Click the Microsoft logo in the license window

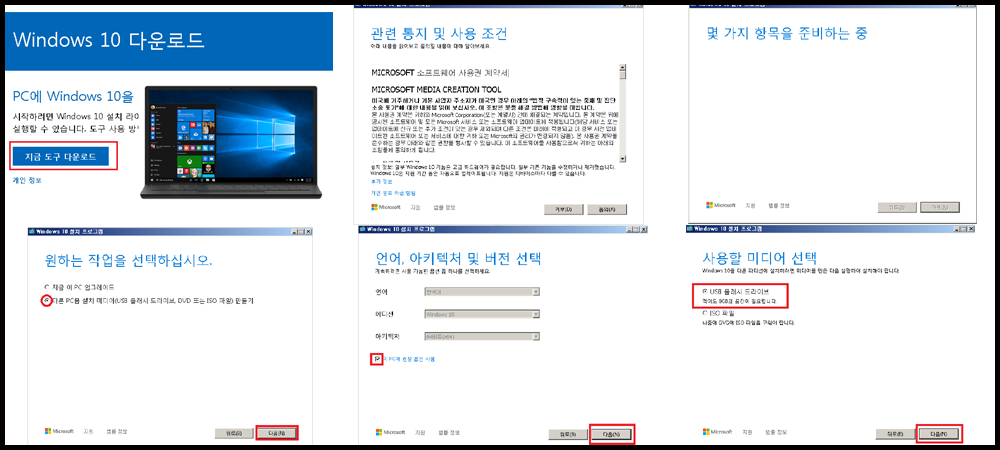pos(386,207)
